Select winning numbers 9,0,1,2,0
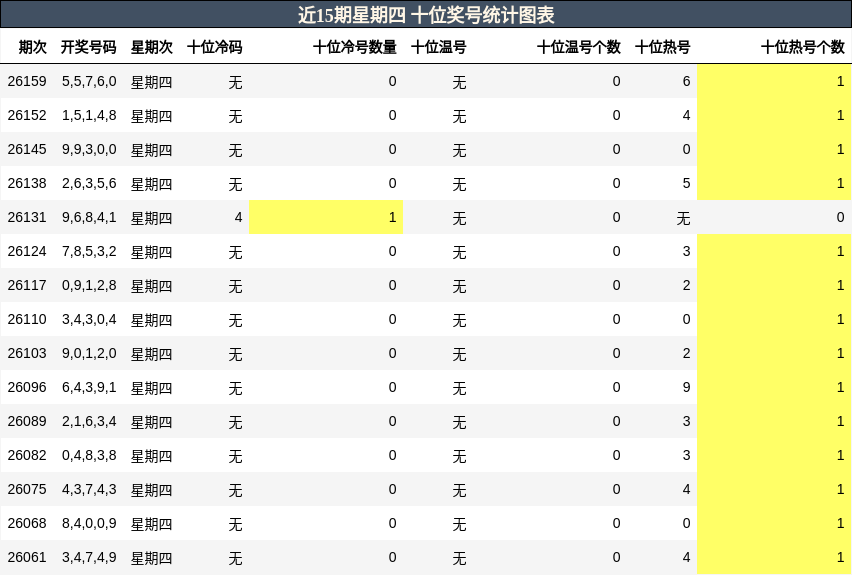Viewport: 852px width, 575px height. [x=89, y=353]
